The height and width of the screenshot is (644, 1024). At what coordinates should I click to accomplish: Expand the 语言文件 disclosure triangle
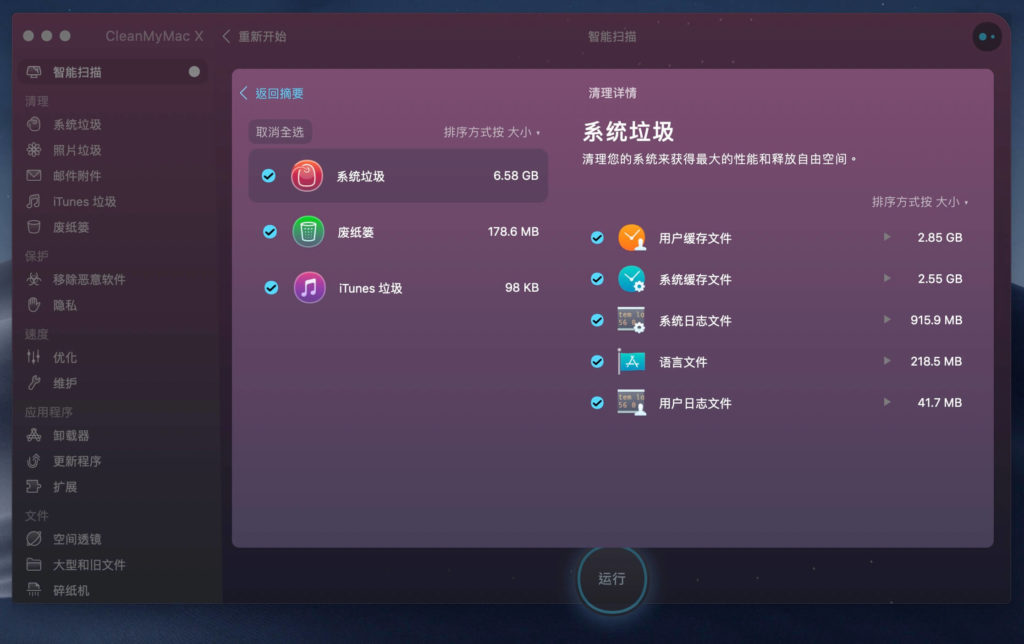coord(887,361)
